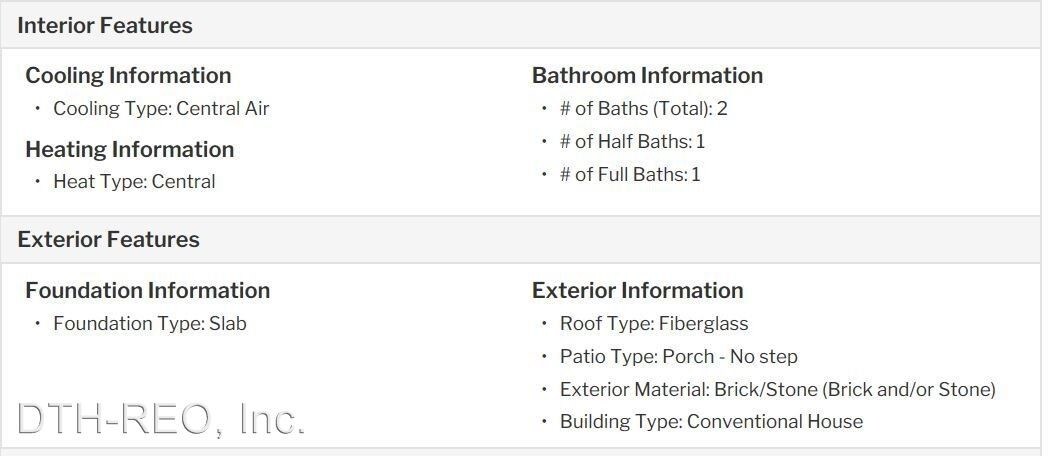Select the Exterior Material Brick/Stone line

778,389
